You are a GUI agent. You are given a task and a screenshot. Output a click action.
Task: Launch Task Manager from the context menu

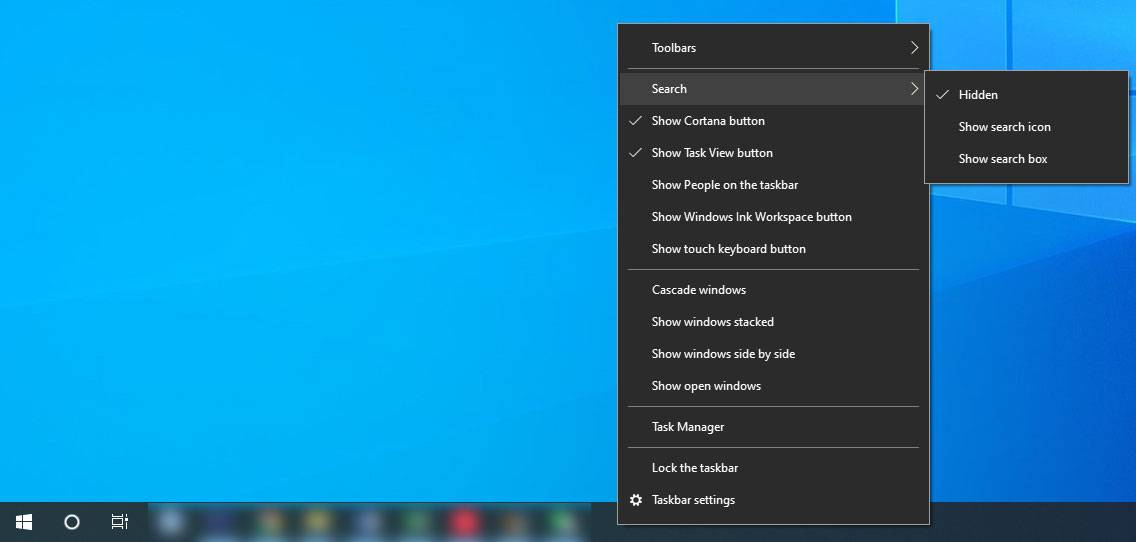point(688,427)
